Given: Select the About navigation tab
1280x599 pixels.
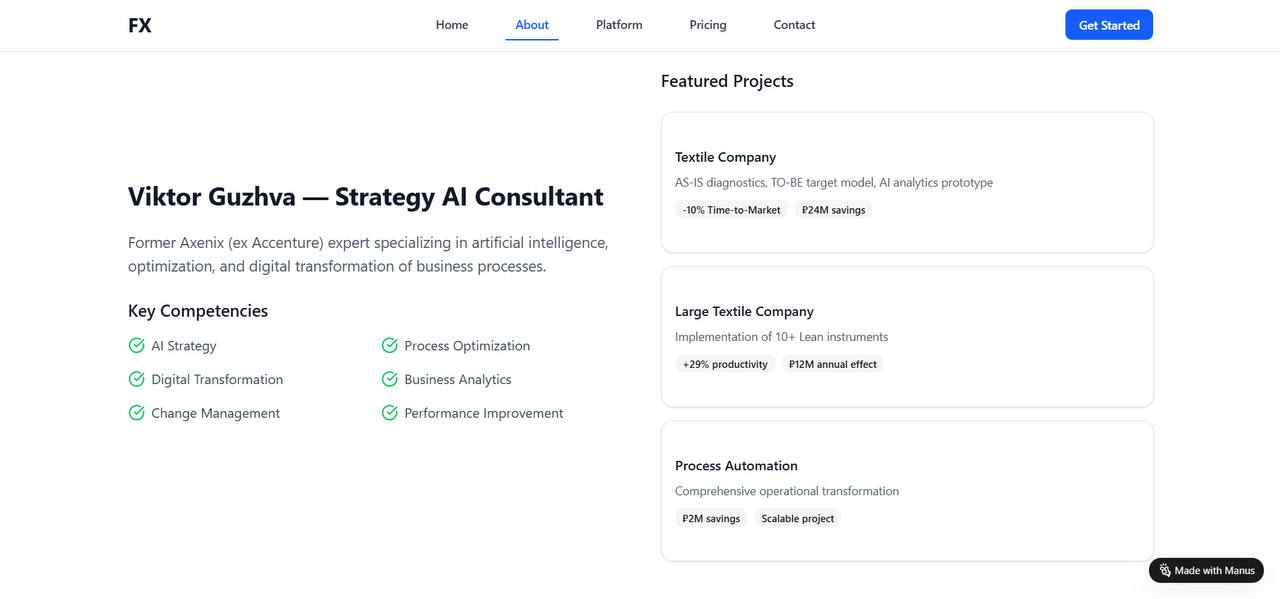Looking at the screenshot, I should pyautogui.click(x=532, y=25).
